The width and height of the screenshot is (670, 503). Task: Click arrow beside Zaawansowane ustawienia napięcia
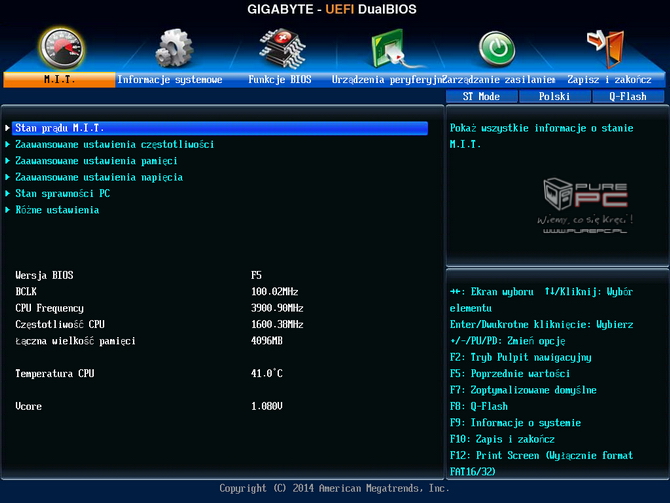click(7, 177)
